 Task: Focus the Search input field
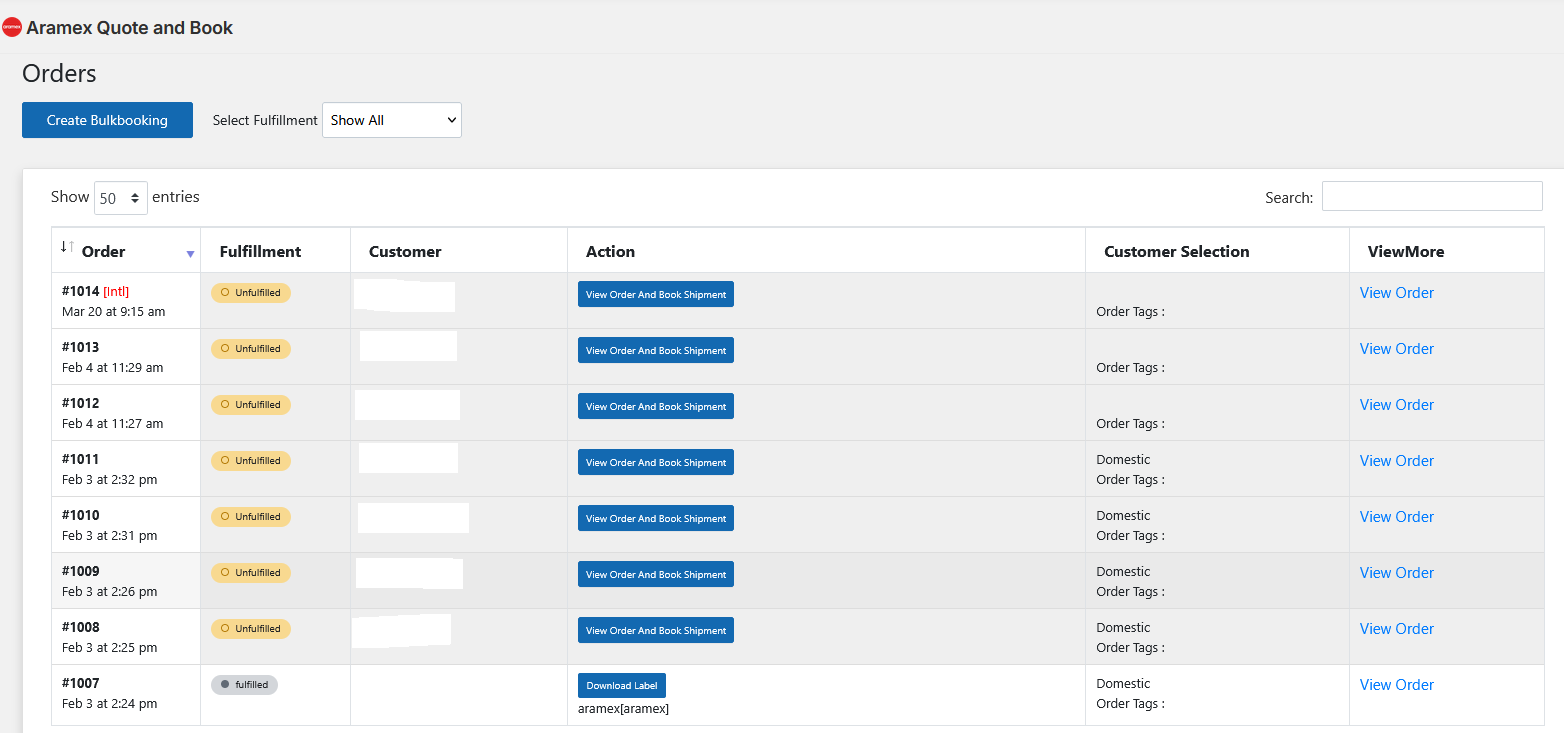(x=1432, y=196)
